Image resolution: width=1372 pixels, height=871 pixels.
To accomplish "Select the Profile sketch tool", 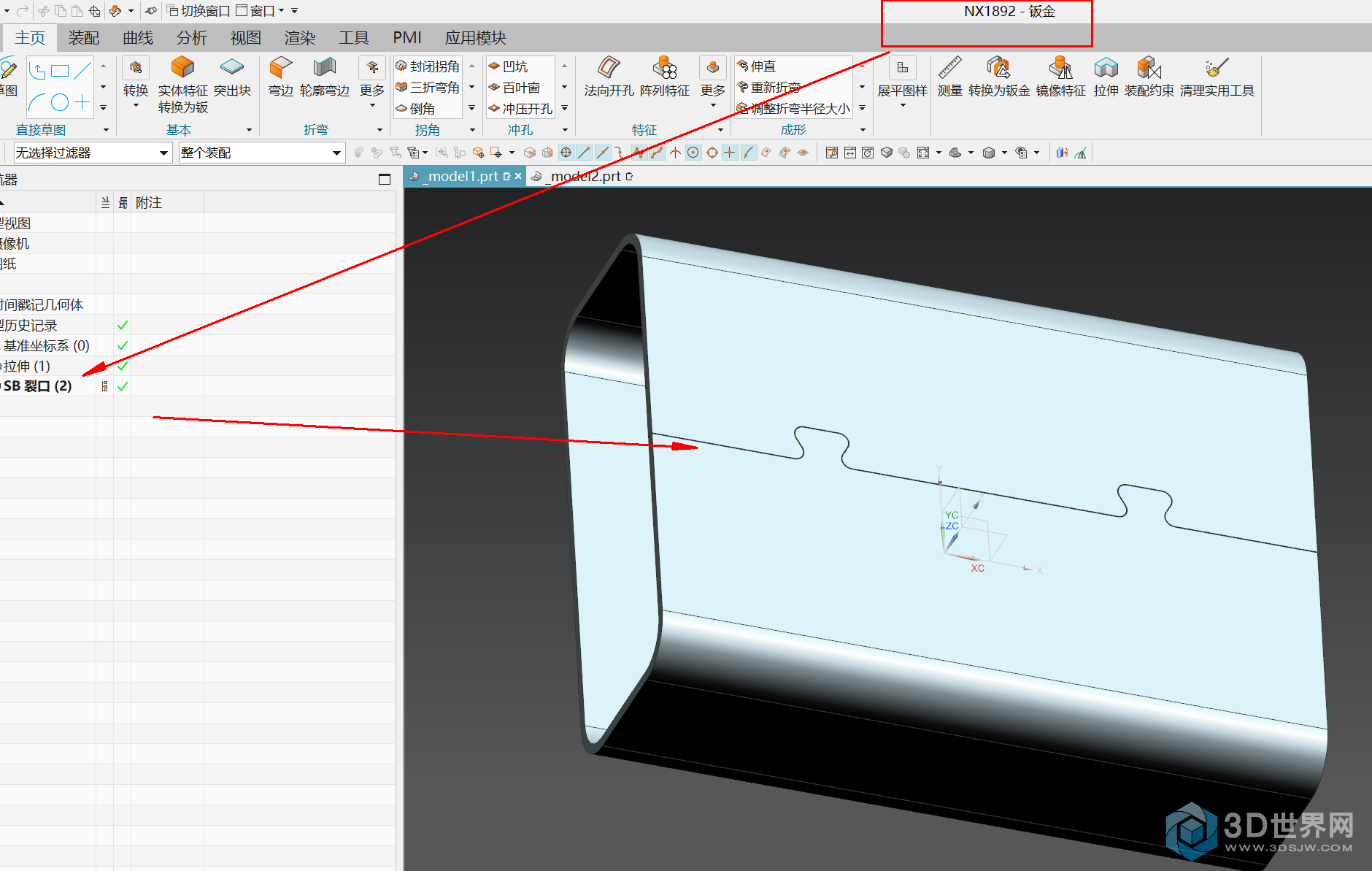I will [x=38, y=71].
